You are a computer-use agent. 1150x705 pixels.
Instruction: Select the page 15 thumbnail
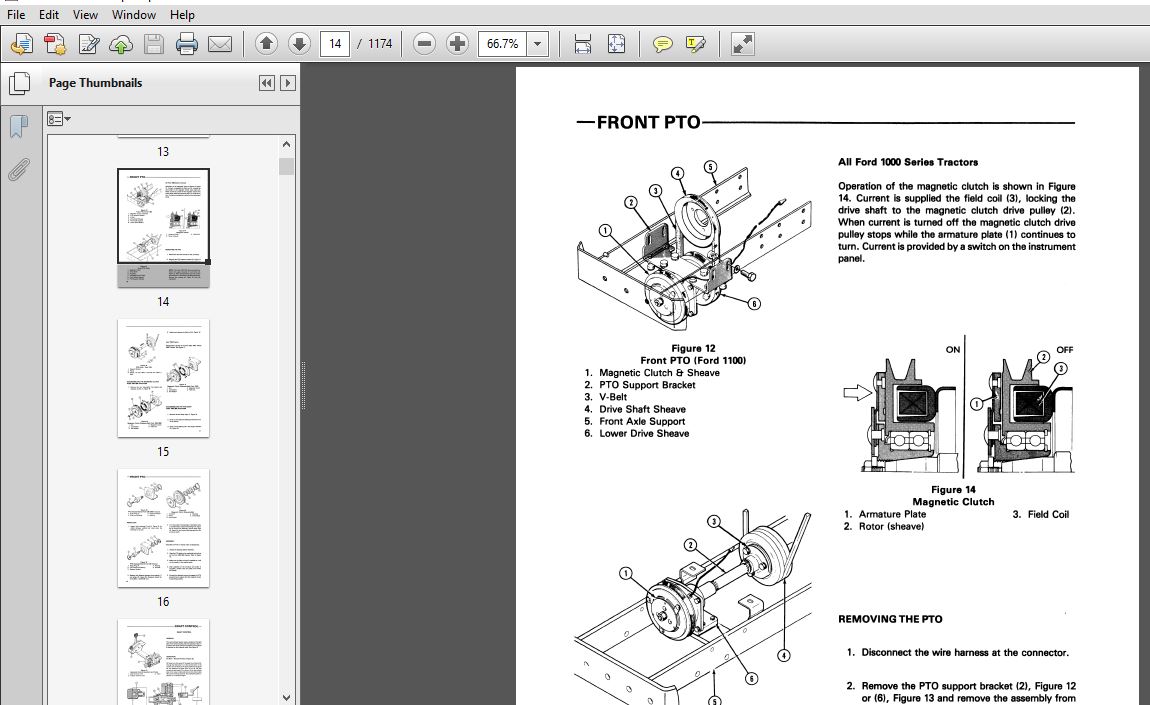pos(163,378)
